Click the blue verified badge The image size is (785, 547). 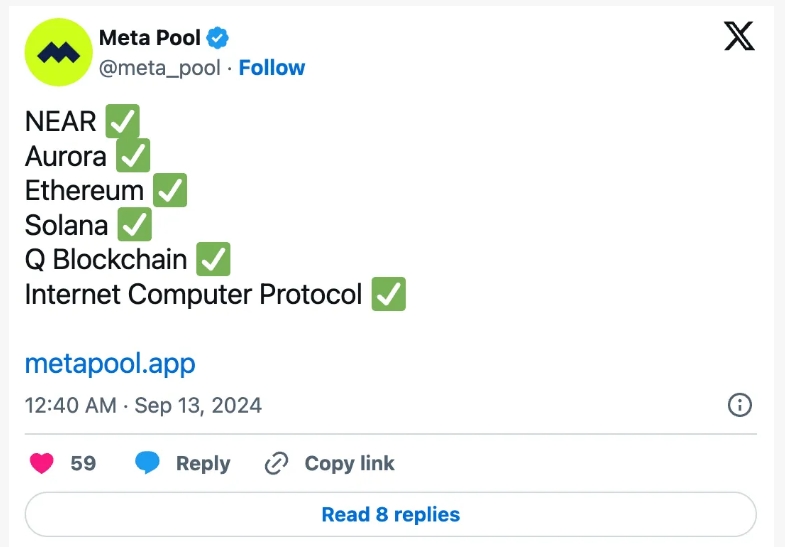coord(218,38)
